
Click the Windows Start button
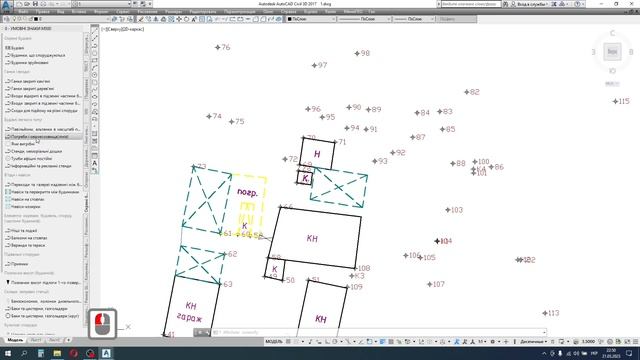tap(8, 353)
